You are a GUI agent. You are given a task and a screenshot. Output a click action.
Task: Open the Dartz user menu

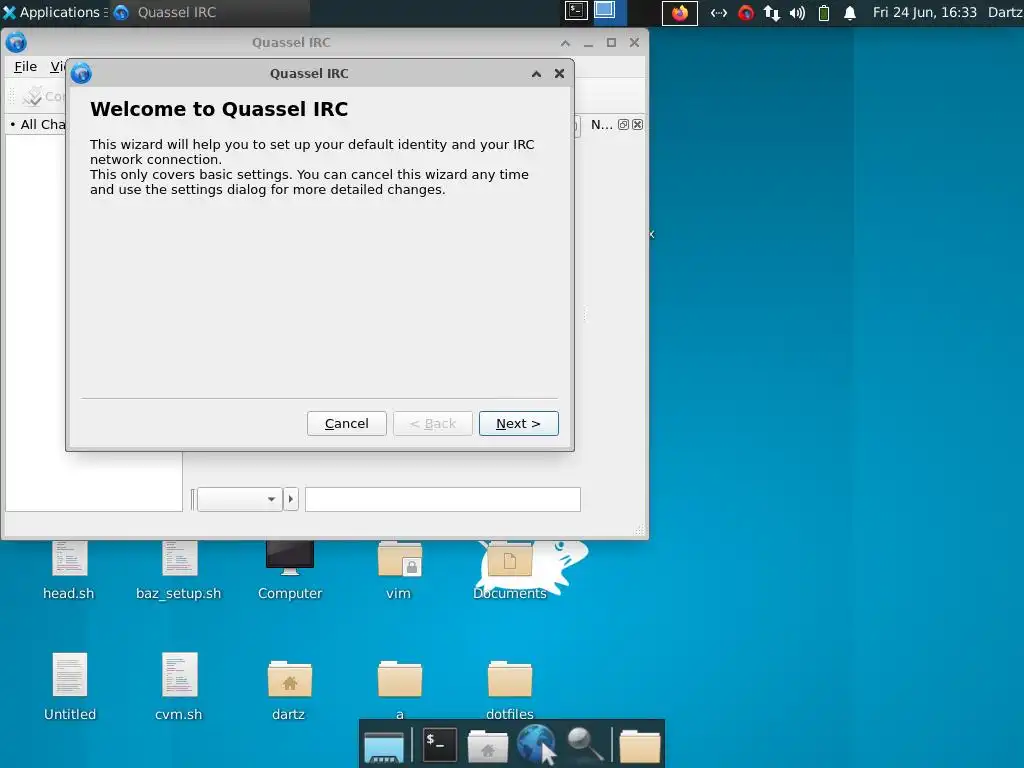click(1005, 12)
